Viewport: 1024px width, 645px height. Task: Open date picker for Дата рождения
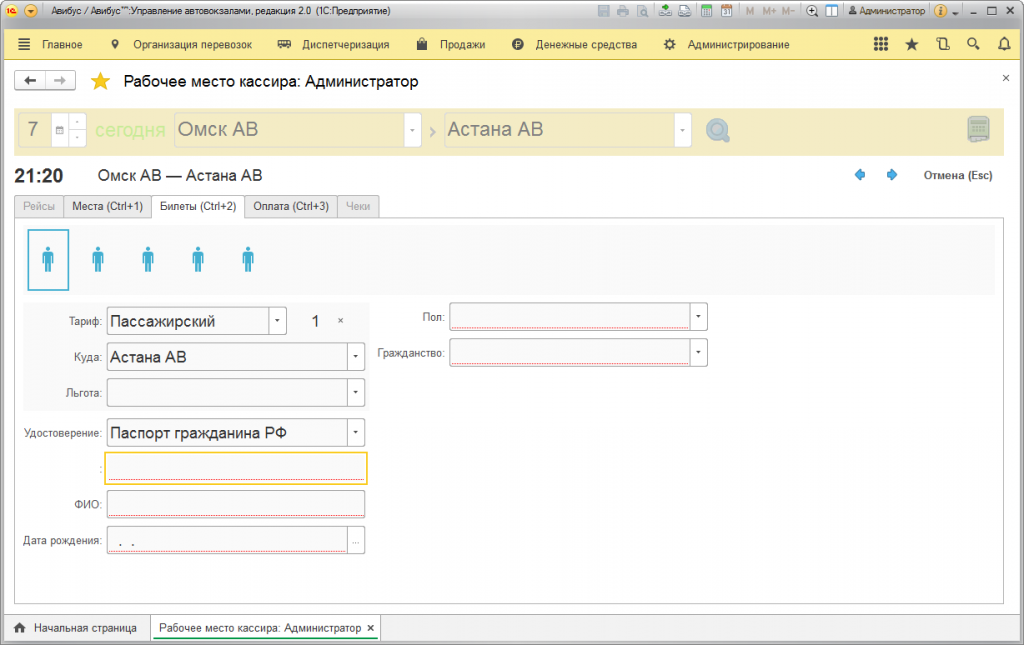pos(356,540)
